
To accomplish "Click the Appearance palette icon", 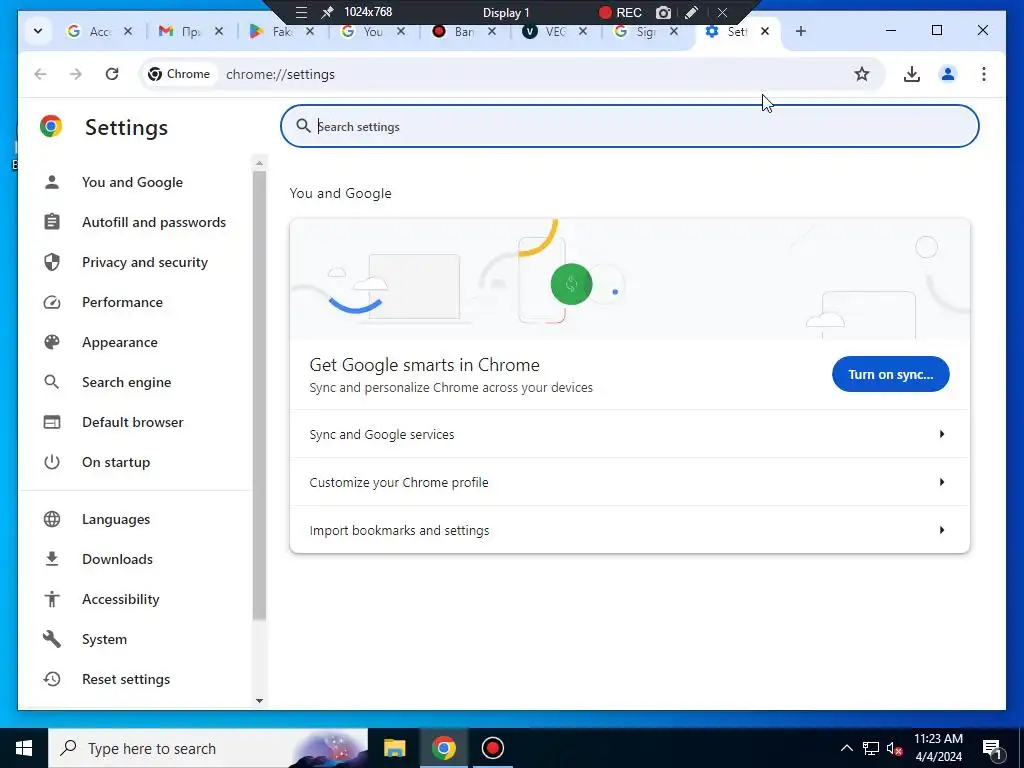I will click(x=52, y=342).
